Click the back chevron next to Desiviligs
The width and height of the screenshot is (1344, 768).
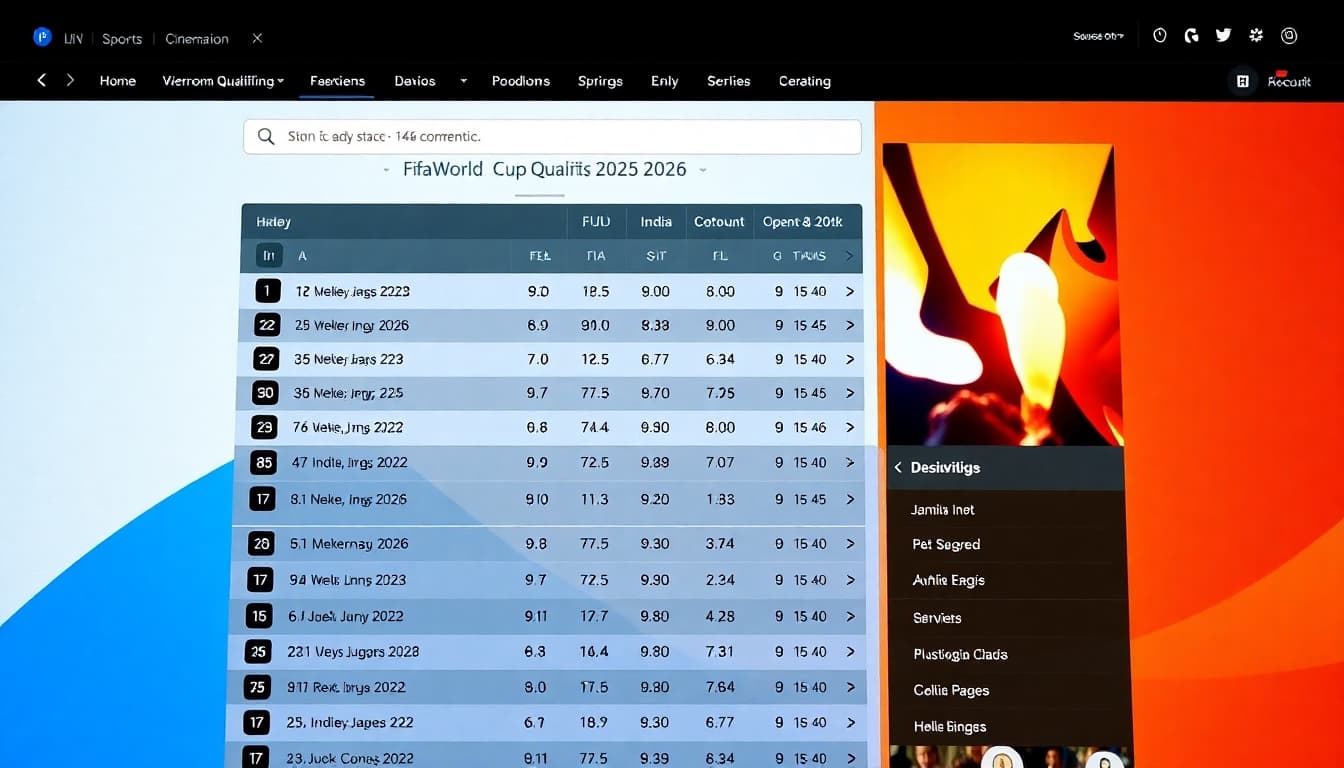(898, 467)
